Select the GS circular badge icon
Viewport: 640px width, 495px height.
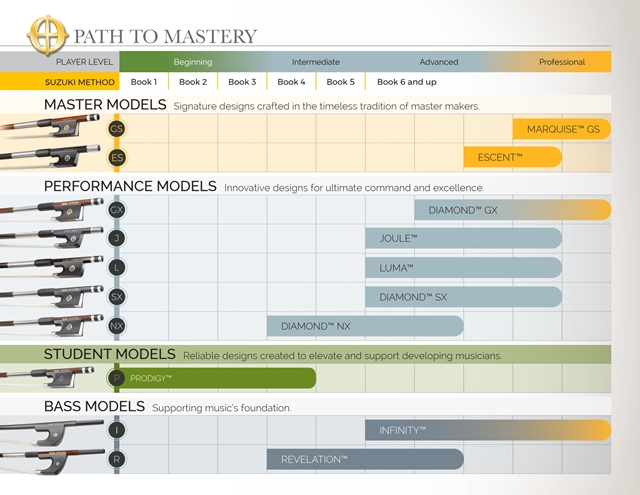coord(117,129)
